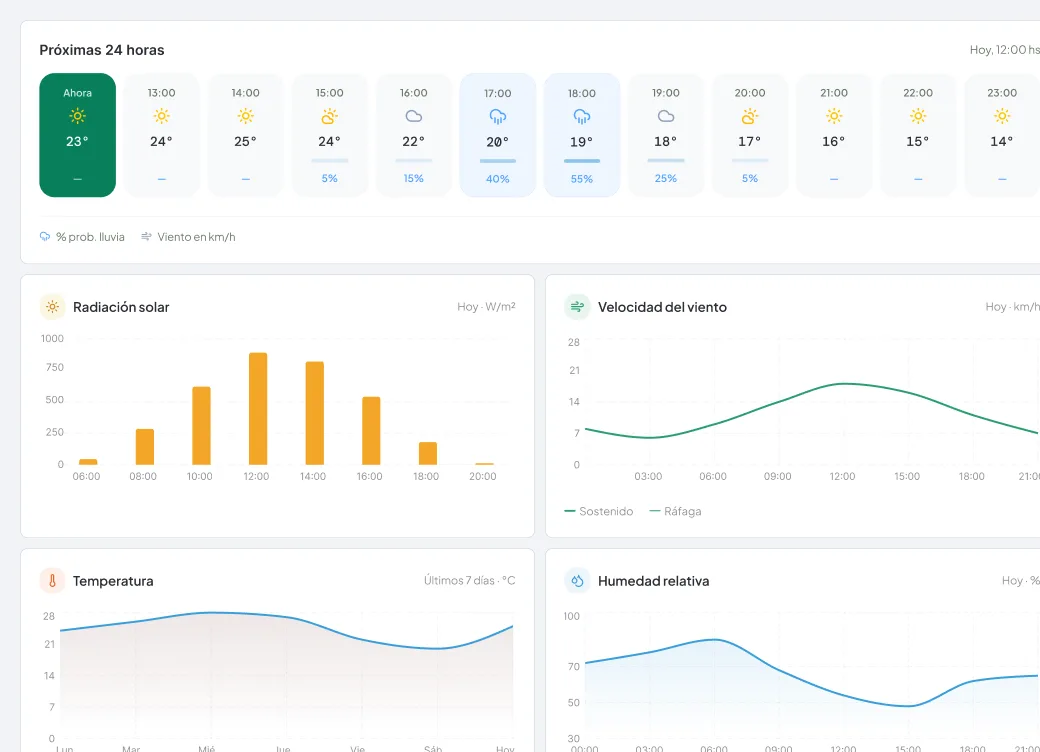Click the sun icon at 13:00
This screenshot has height=752, width=1040.
(x=161, y=116)
